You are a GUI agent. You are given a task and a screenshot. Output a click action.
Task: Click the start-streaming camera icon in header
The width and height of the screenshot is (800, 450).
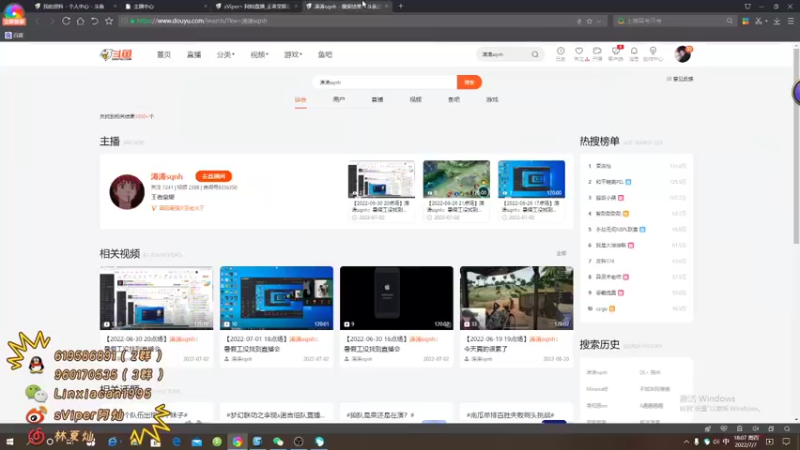tap(597, 54)
